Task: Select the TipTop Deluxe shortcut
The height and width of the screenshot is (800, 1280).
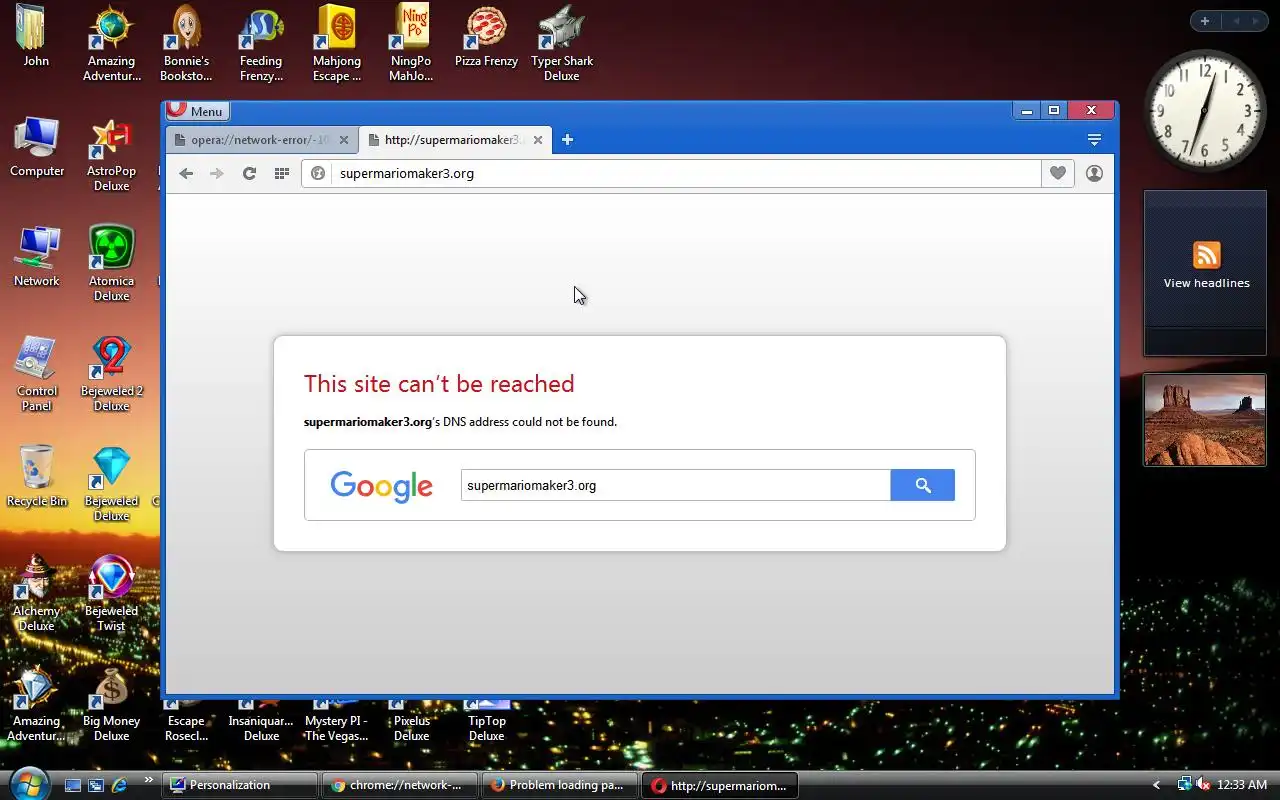Action: coord(486,722)
